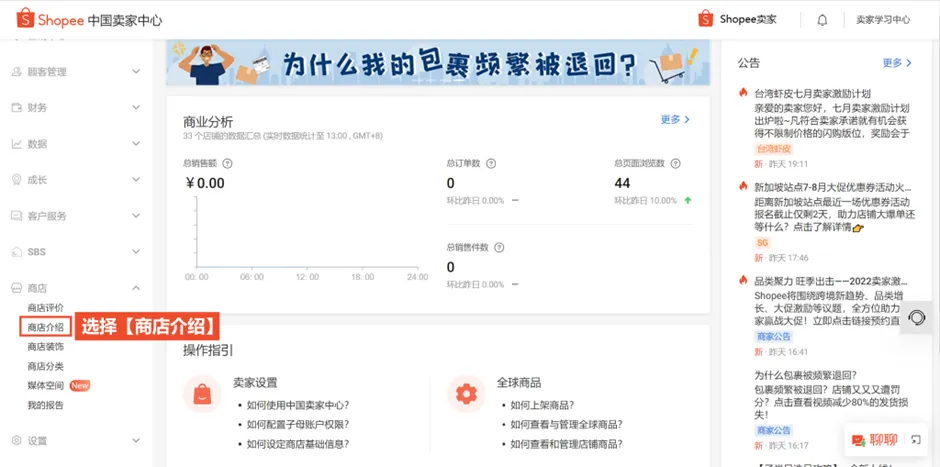
Task: Expand the 顾客管理 menu chevron
Action: pyautogui.click(x=136, y=72)
